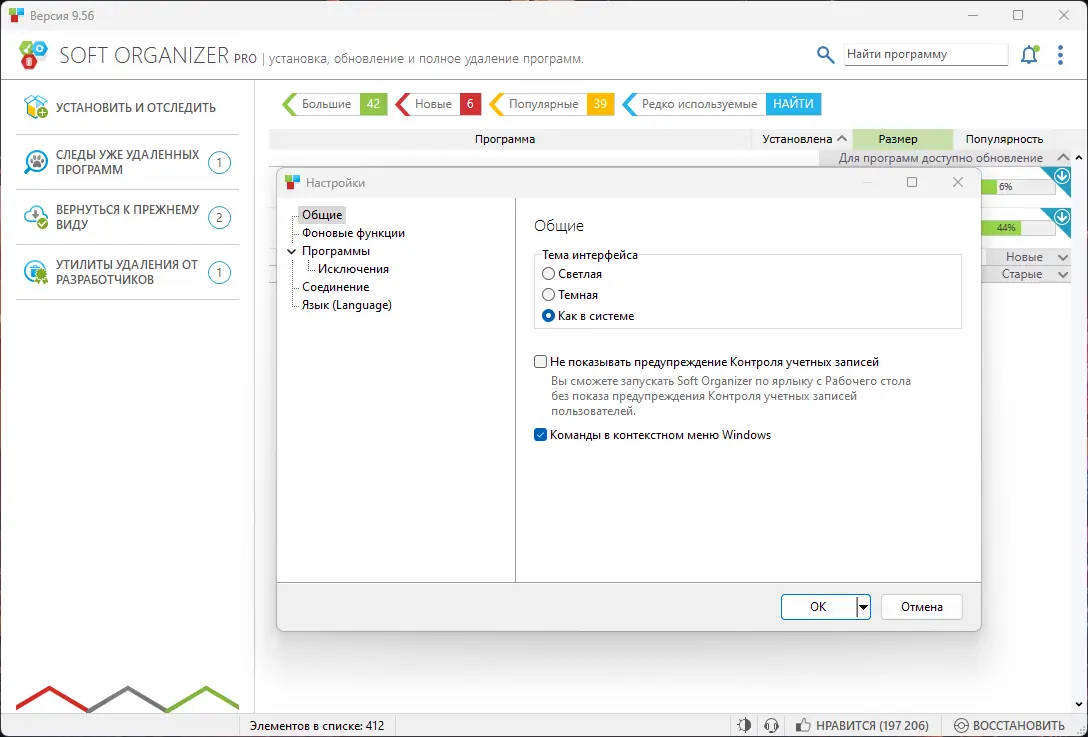The height and width of the screenshot is (737, 1088).
Task: Open the Соединение settings section
Action: click(x=335, y=287)
